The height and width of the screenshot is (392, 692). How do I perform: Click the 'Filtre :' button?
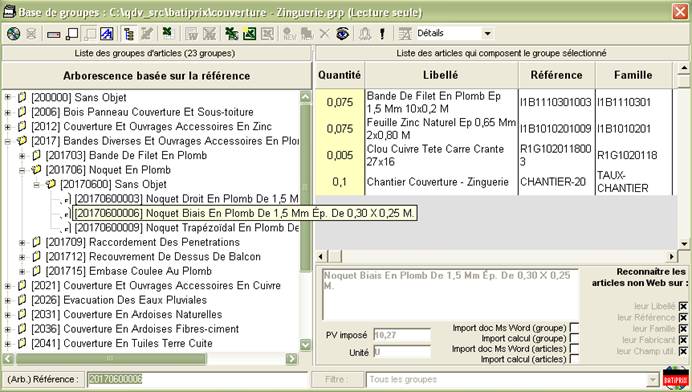coord(337,380)
